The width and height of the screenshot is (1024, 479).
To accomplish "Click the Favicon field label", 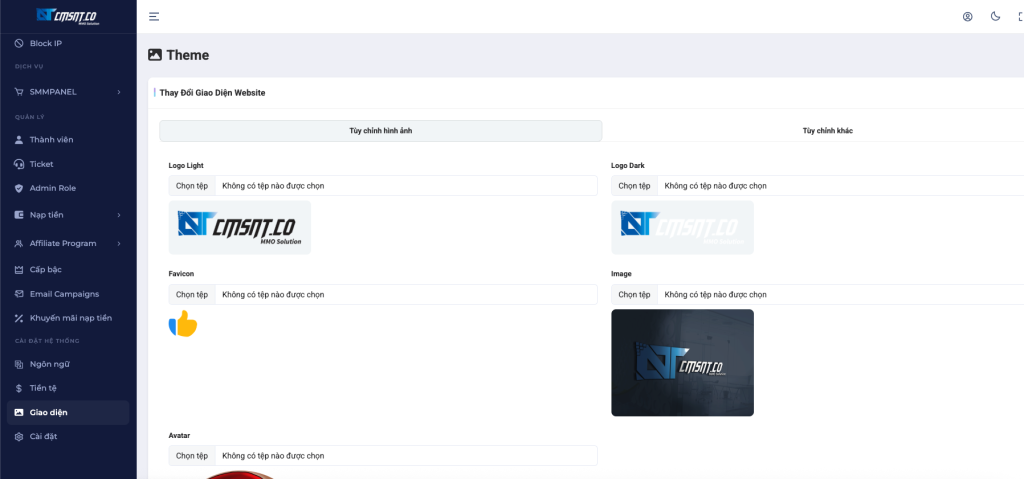I will [x=181, y=274].
